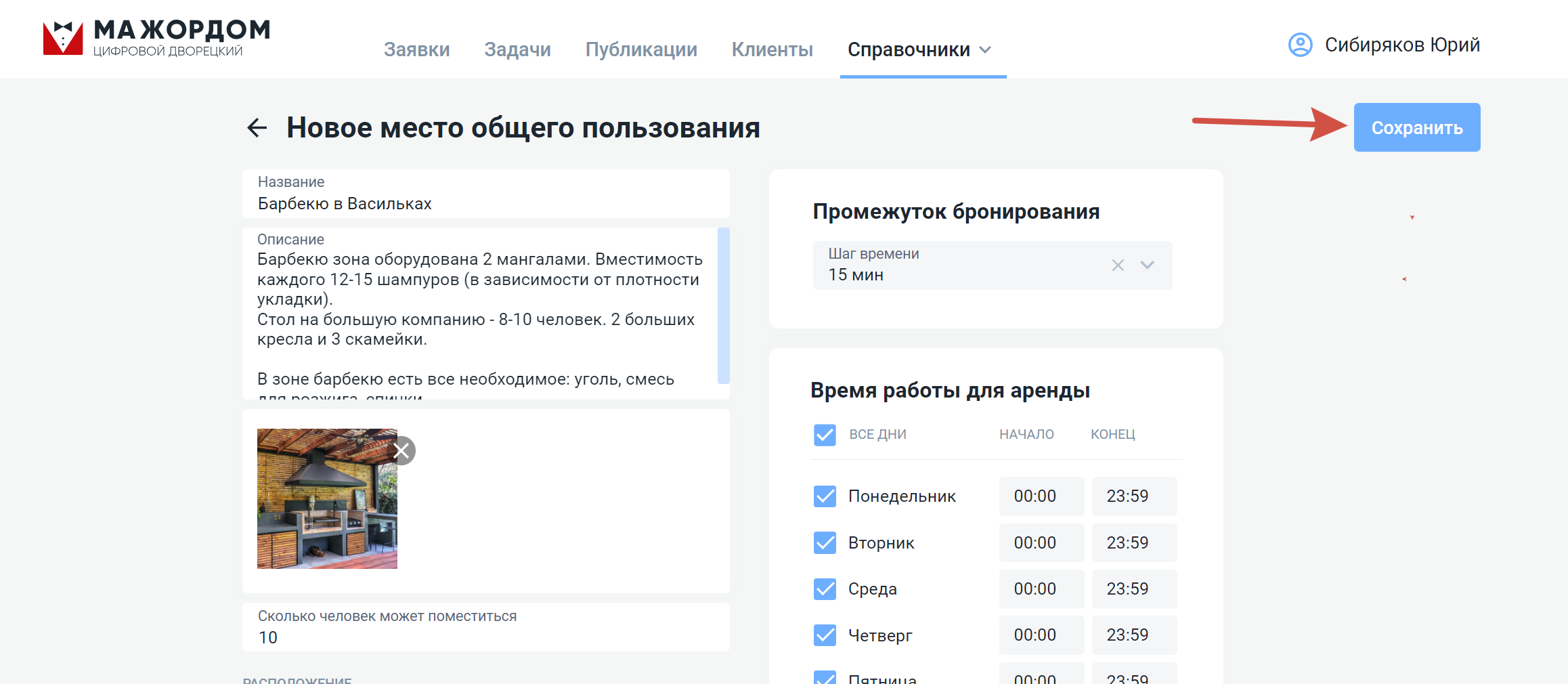Viewport: 1568px width, 684px height.
Task: Toggle the Четверг checkbox
Action: pos(825,635)
